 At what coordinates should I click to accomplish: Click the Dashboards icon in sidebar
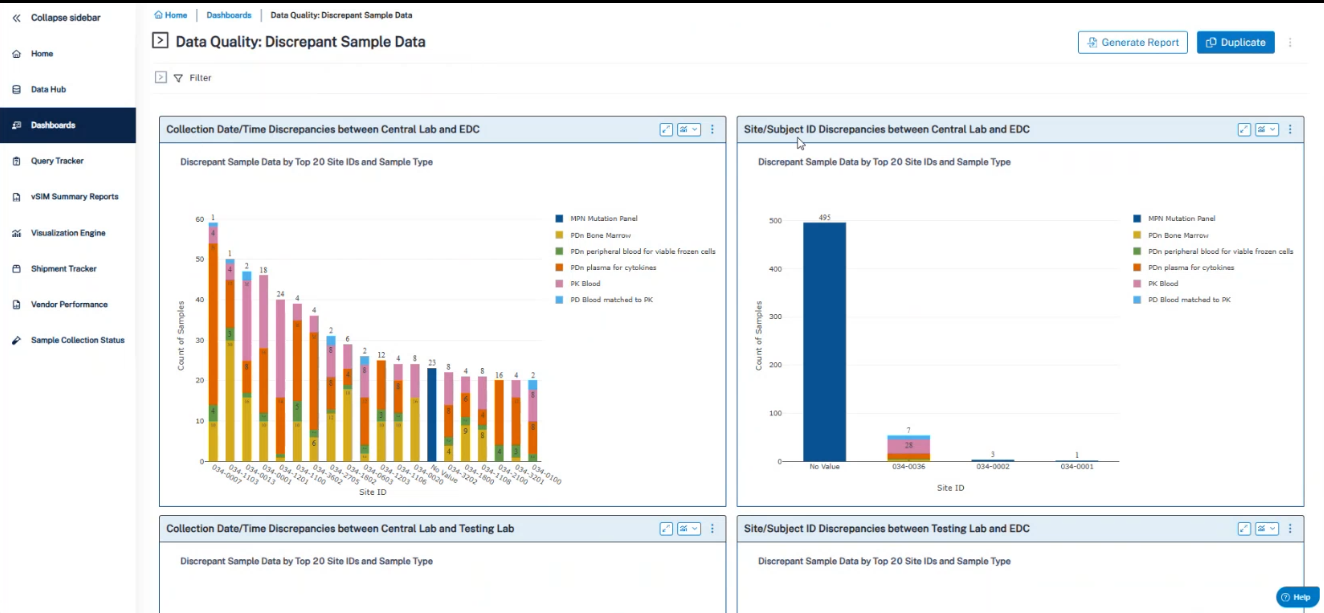coord(16,126)
